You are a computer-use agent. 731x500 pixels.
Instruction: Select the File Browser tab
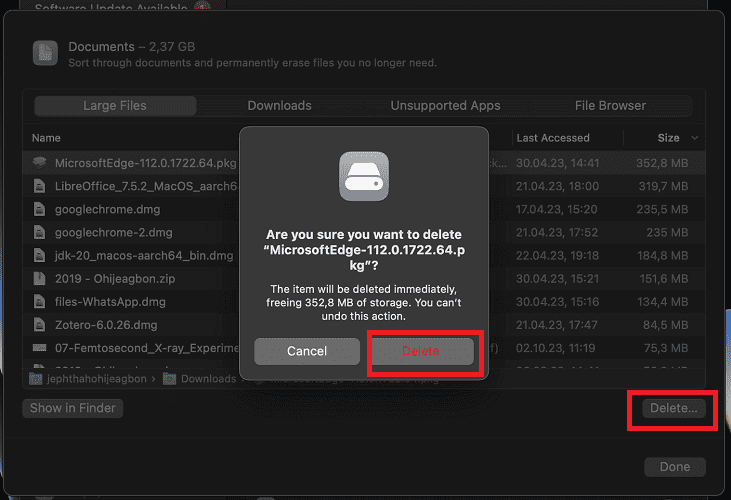[610, 106]
